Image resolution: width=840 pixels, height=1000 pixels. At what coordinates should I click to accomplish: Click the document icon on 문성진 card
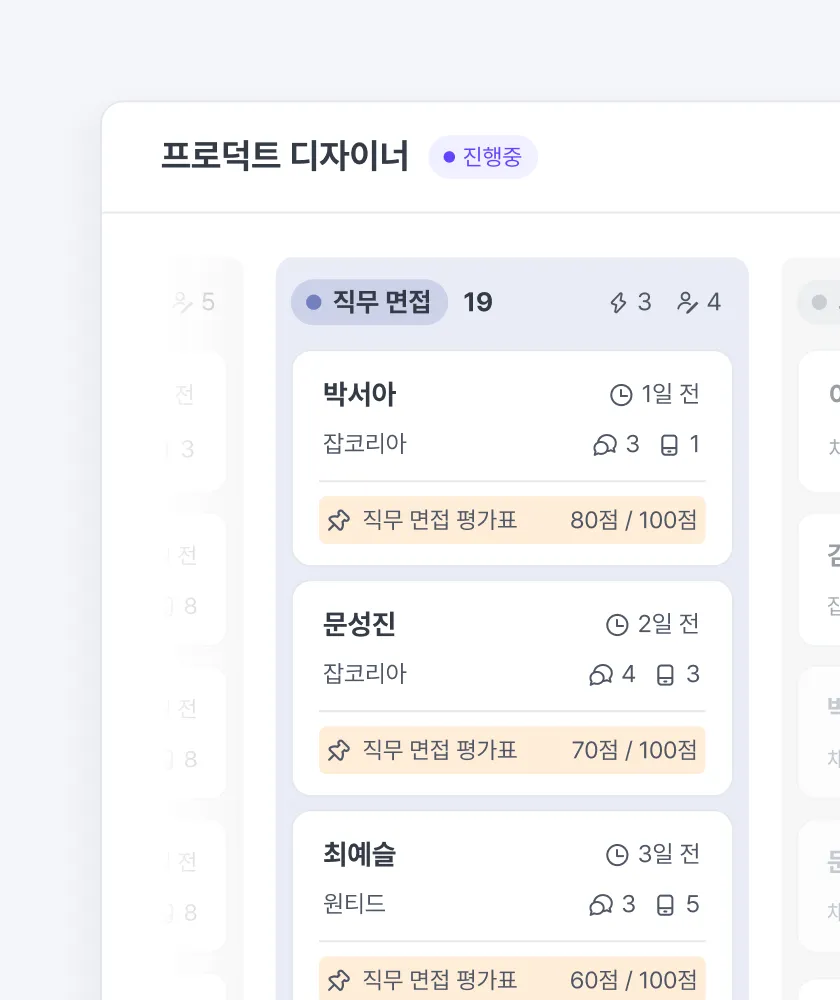pyautogui.click(x=665, y=674)
